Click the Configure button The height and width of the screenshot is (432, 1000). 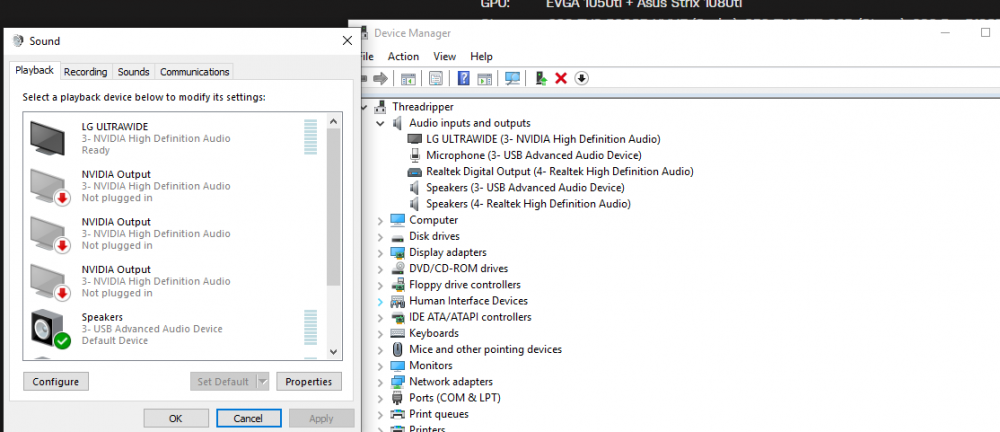coord(56,382)
